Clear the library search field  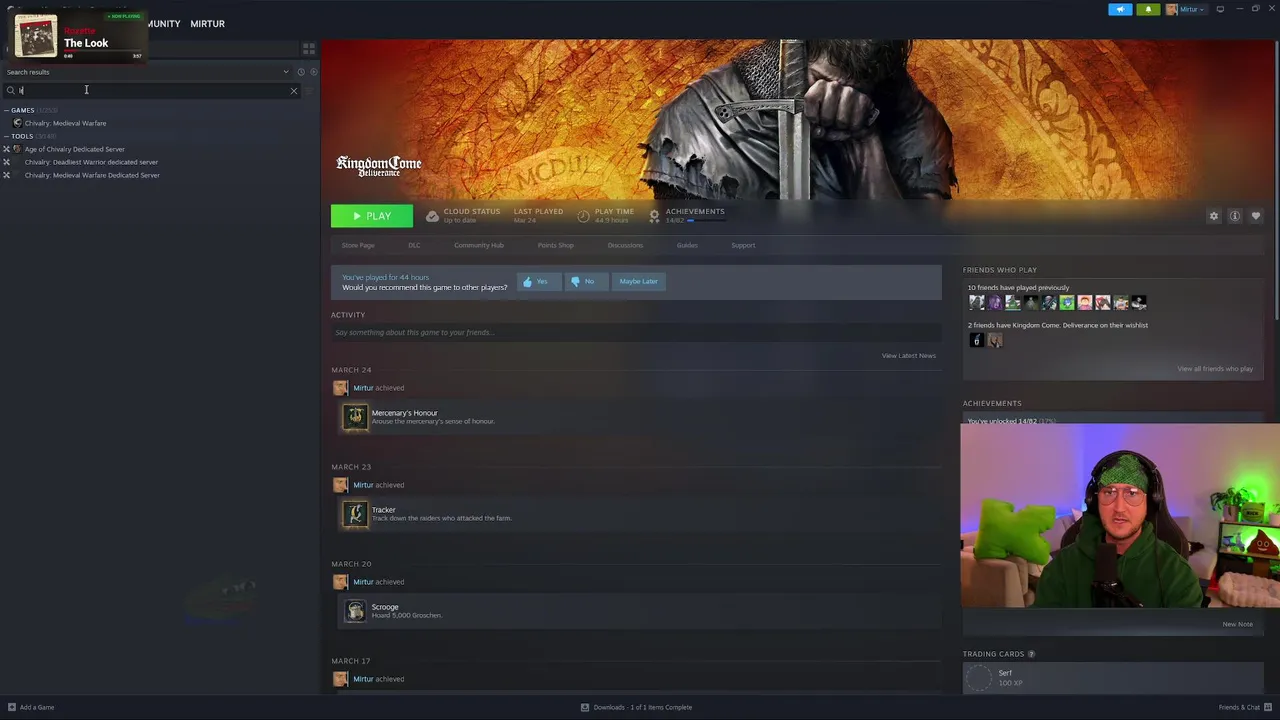pos(294,91)
